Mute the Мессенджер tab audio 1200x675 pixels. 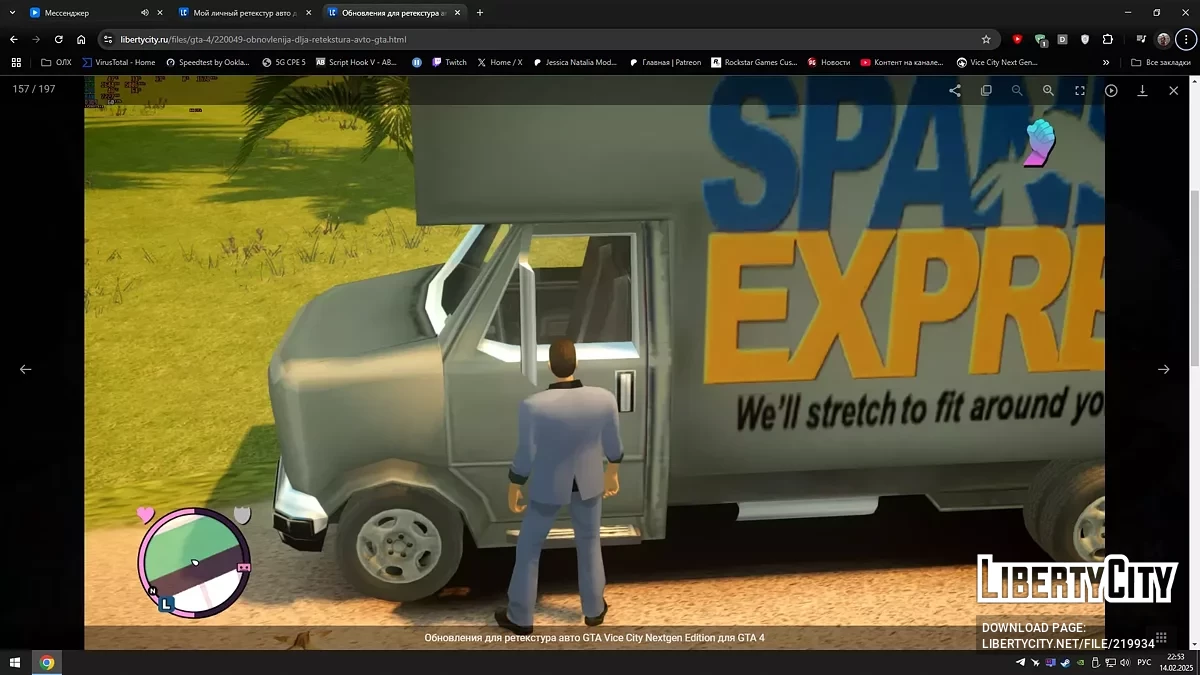coord(144,13)
